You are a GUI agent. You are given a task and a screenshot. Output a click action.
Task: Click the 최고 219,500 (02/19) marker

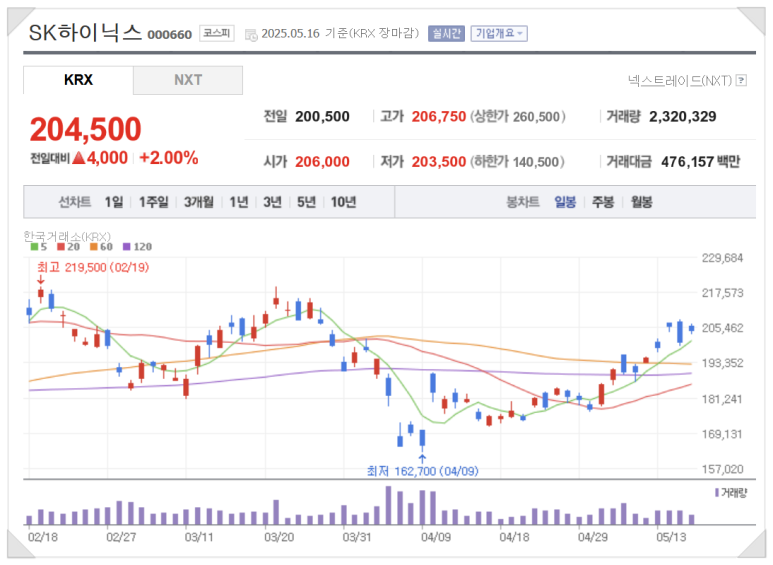click(93, 267)
